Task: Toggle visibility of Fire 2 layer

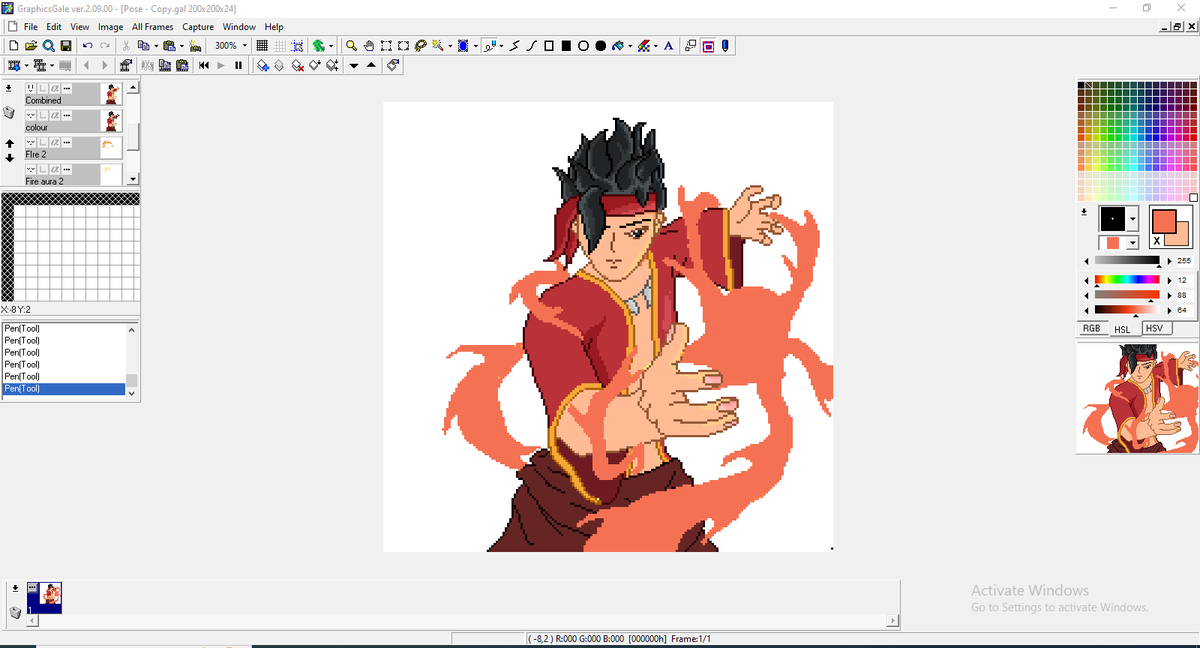Action: 31,143
